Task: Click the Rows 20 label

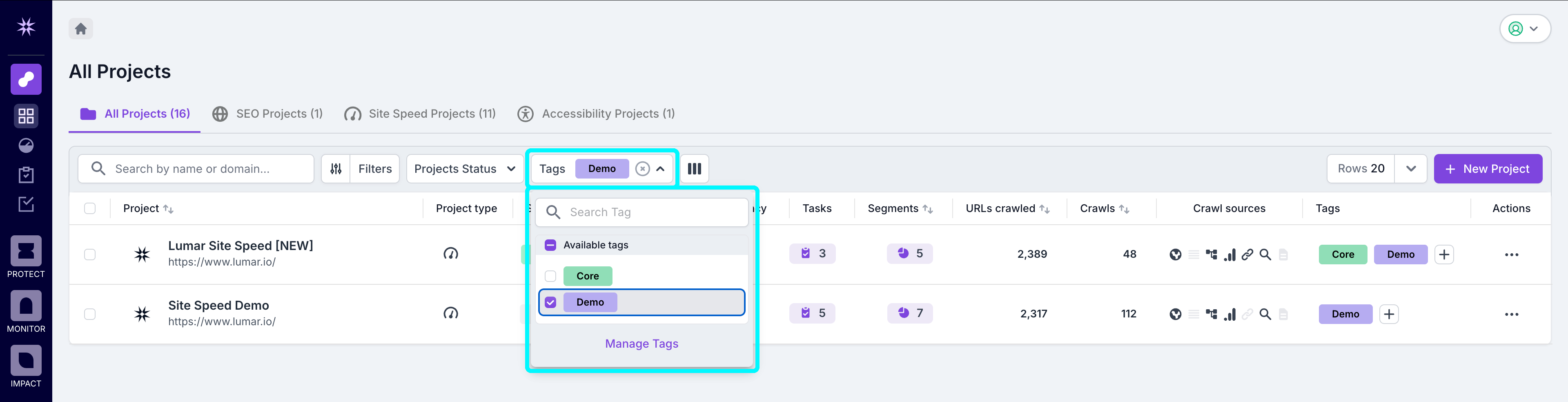Action: point(1361,169)
